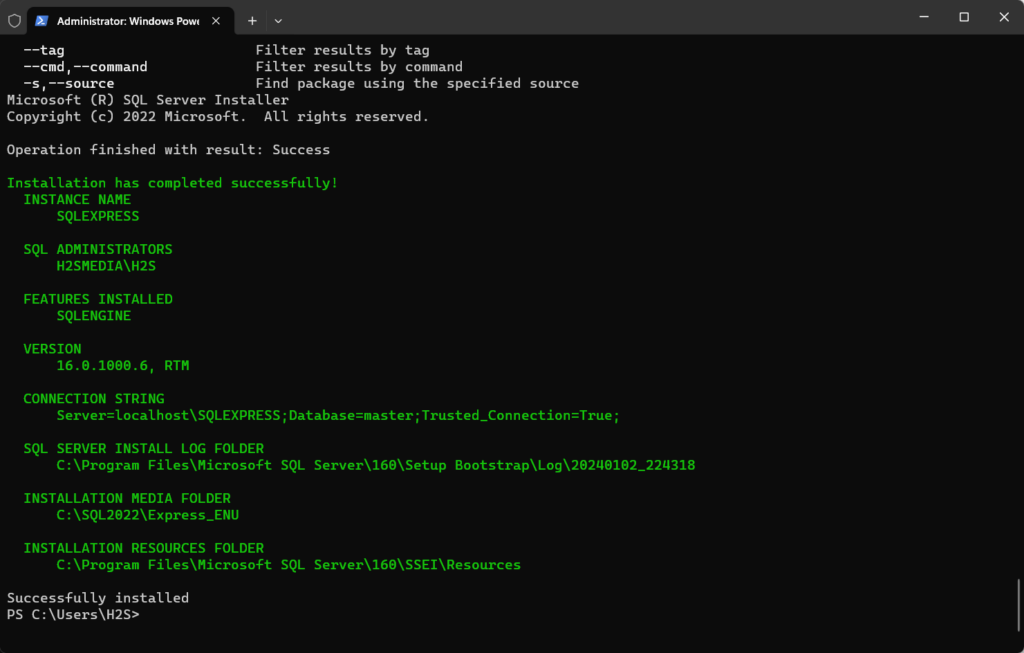The width and height of the screenshot is (1024, 653).
Task: Click the version number 16.0.1000.6, RTM
Action: [x=123, y=365]
